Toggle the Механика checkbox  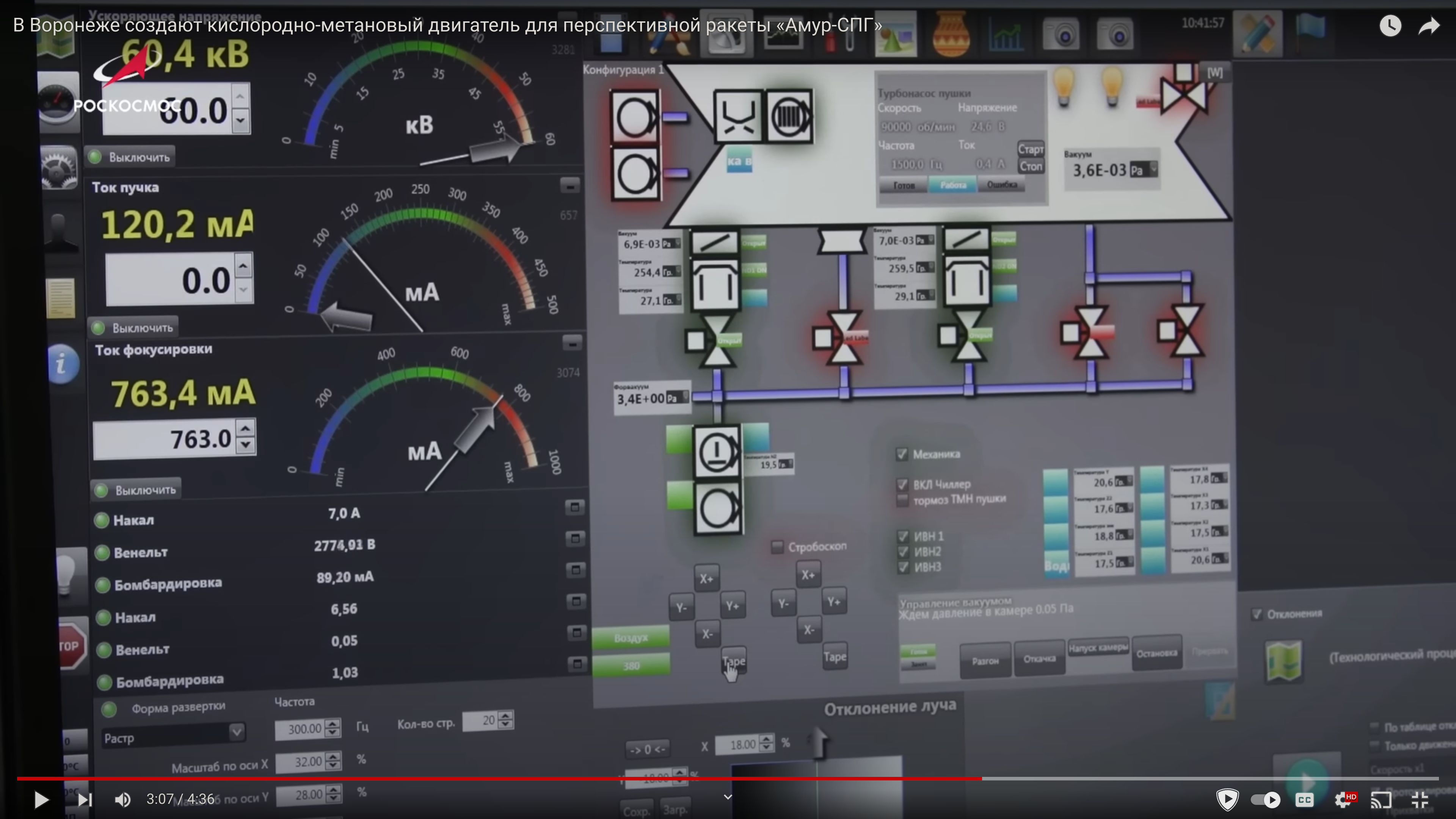coord(902,455)
